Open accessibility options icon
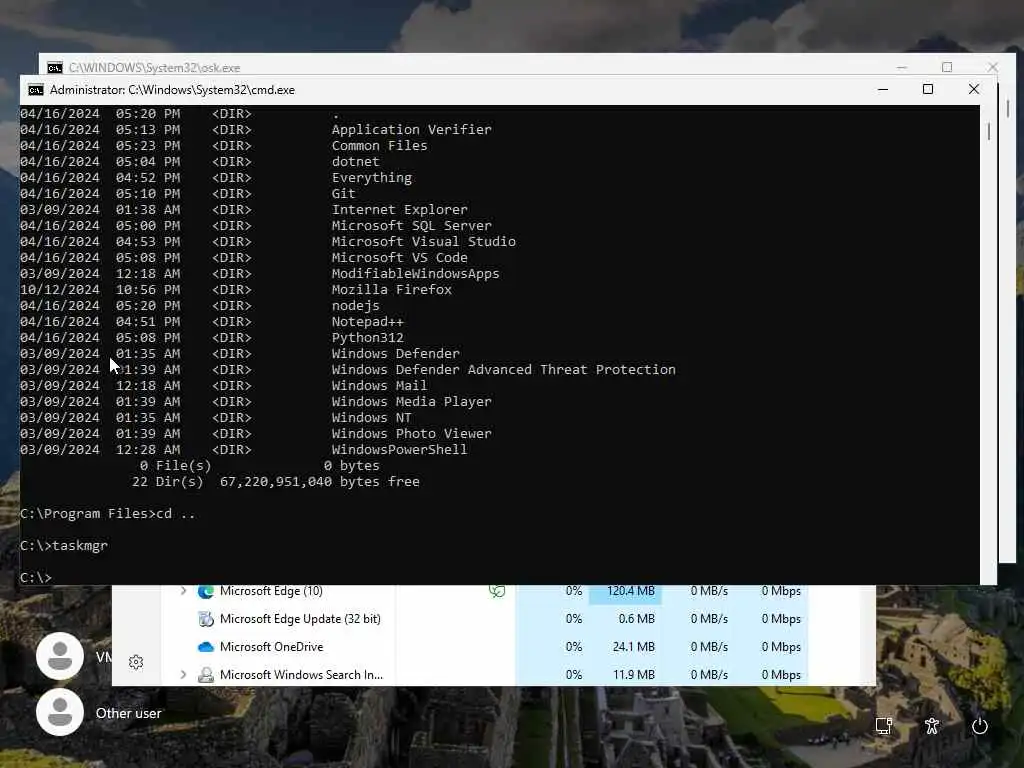 932,726
